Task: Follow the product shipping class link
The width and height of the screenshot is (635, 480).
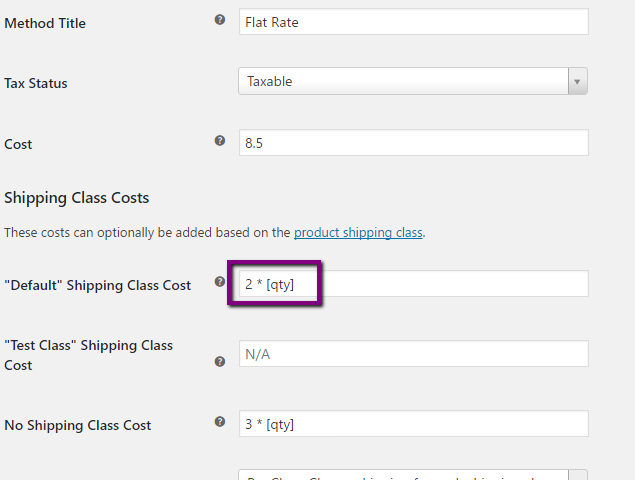Action: 358,233
